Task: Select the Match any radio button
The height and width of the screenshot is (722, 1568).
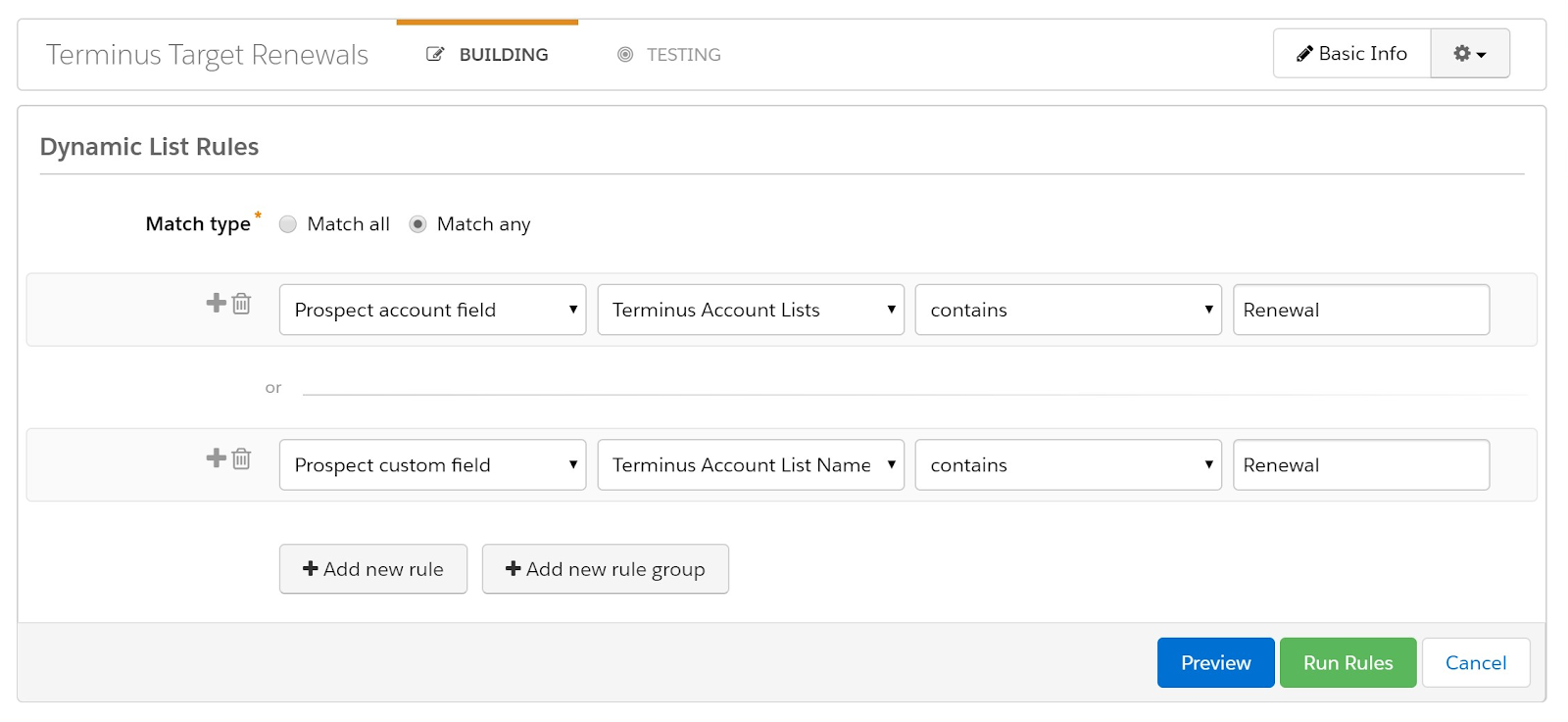Action: 417,224
